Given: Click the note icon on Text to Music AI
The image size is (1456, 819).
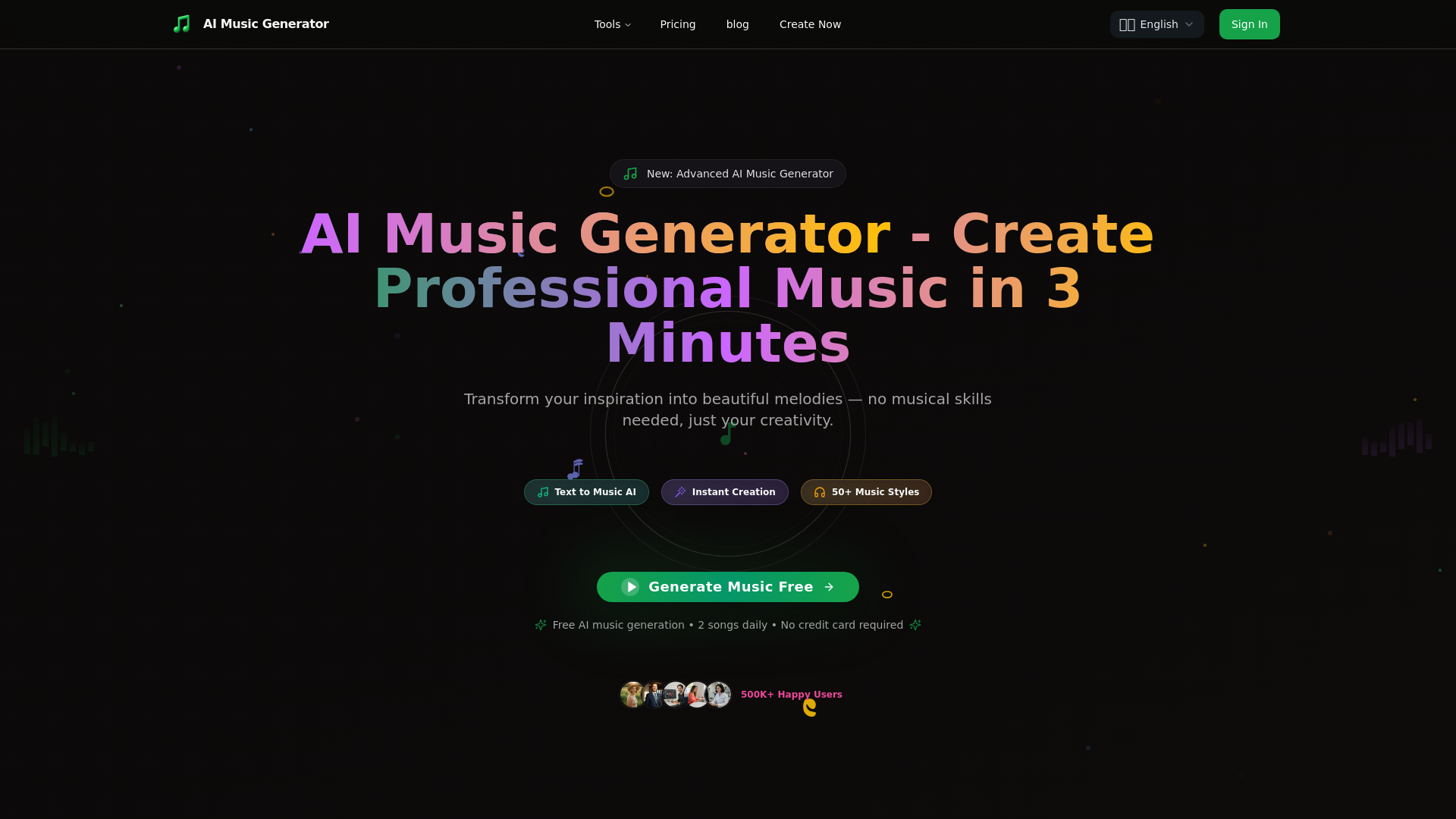Looking at the screenshot, I should coord(543,492).
